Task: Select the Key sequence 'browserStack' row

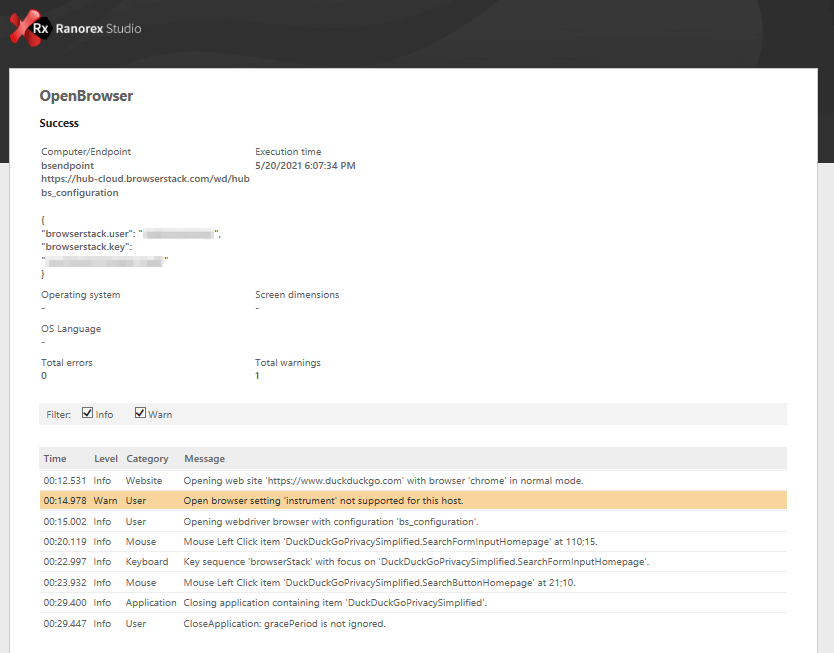Action: pyautogui.click(x=416, y=562)
